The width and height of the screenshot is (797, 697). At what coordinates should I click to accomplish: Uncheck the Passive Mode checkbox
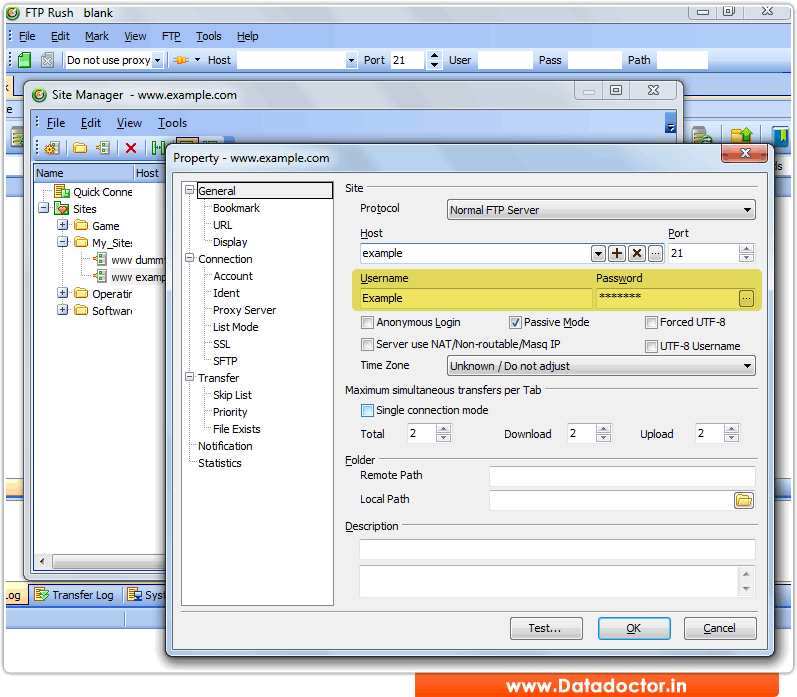[515, 322]
